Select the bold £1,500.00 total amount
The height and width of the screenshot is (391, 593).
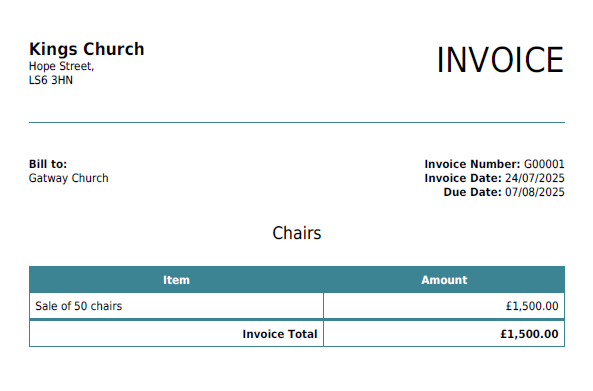tap(529, 334)
